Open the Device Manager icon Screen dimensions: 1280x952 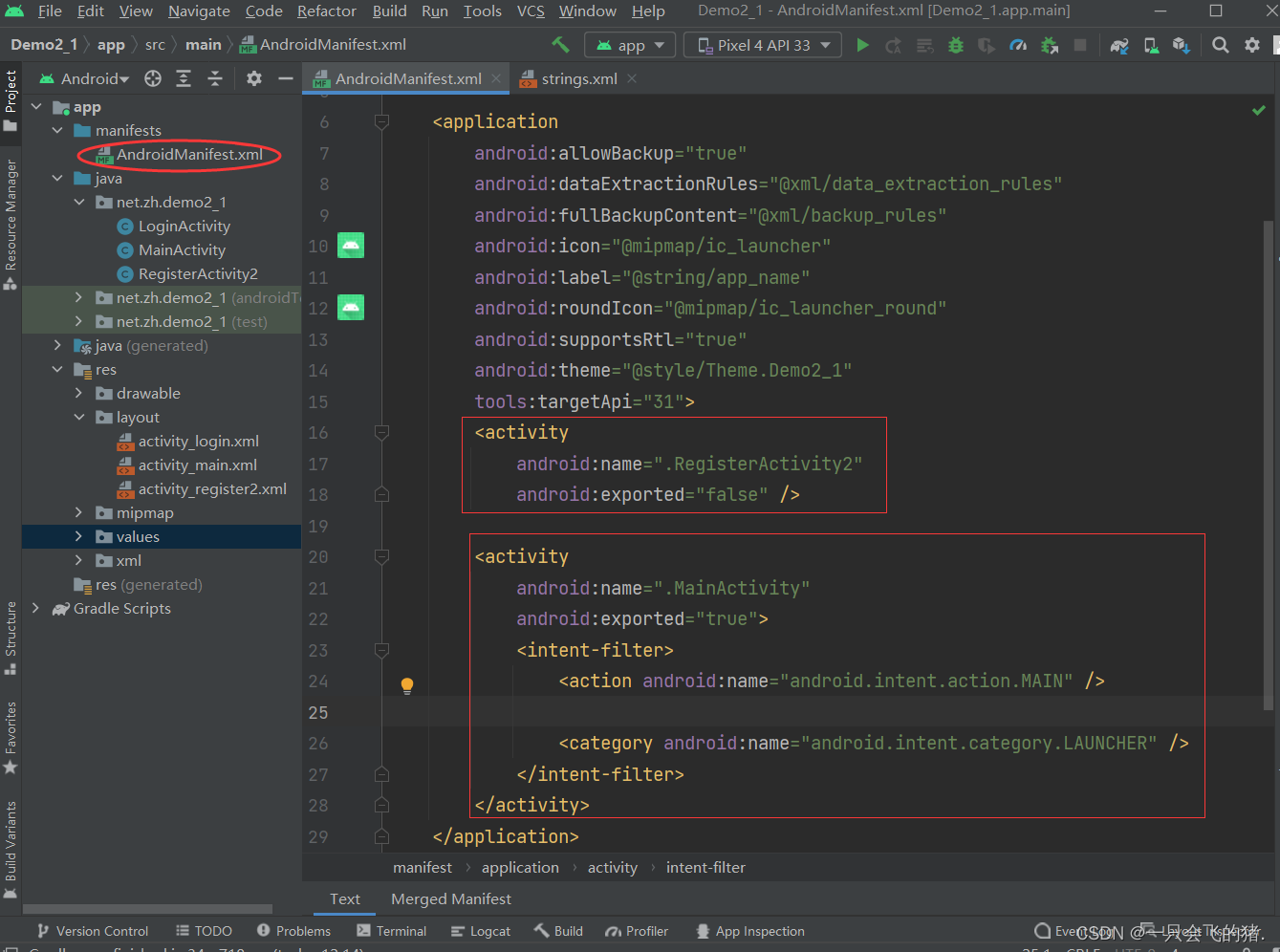coord(1151,45)
